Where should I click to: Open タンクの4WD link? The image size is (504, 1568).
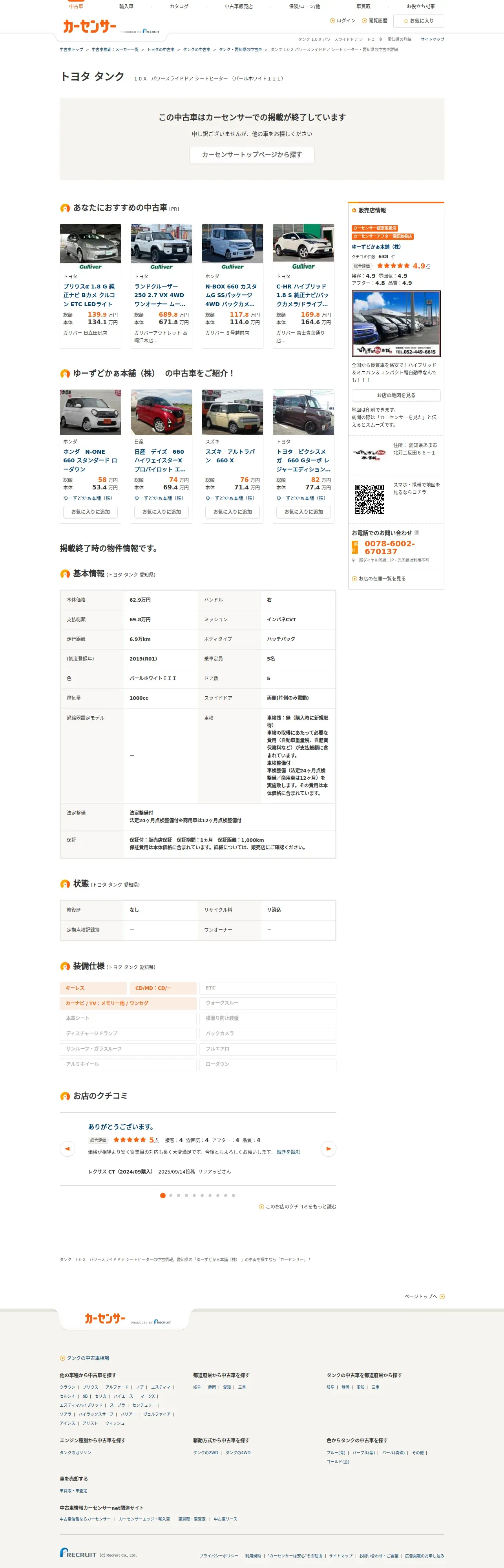(x=238, y=1452)
